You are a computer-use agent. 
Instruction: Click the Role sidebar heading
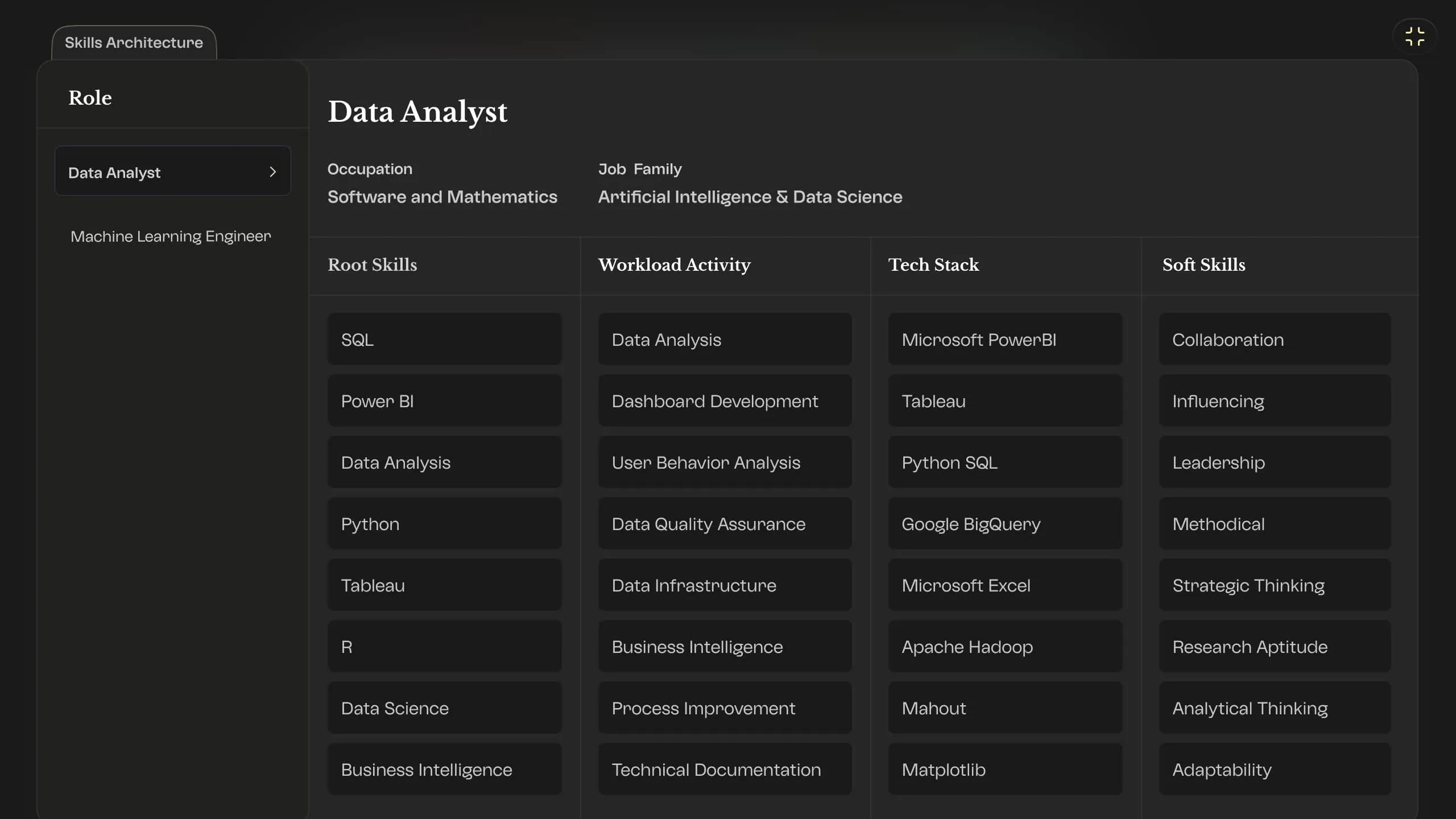(x=90, y=98)
